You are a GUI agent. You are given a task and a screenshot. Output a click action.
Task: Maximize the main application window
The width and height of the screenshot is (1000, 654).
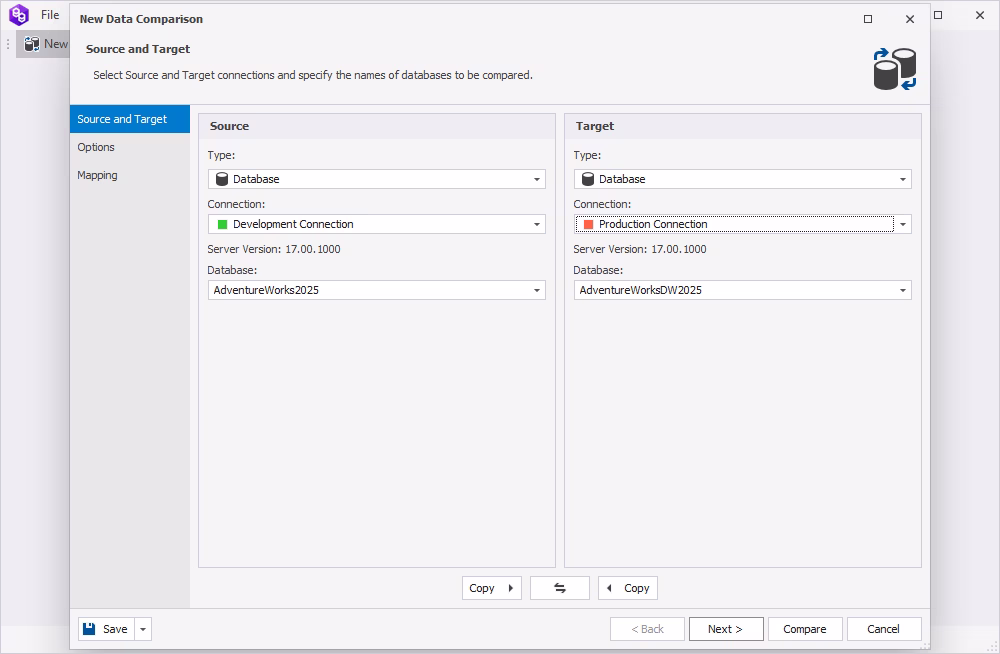(x=938, y=15)
